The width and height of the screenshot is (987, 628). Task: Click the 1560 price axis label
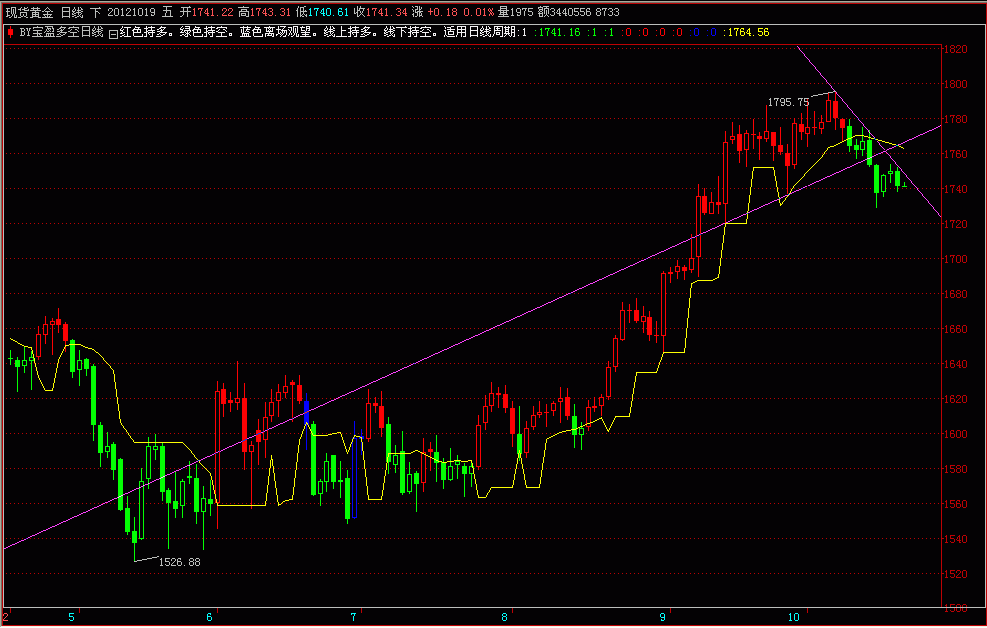(956, 503)
